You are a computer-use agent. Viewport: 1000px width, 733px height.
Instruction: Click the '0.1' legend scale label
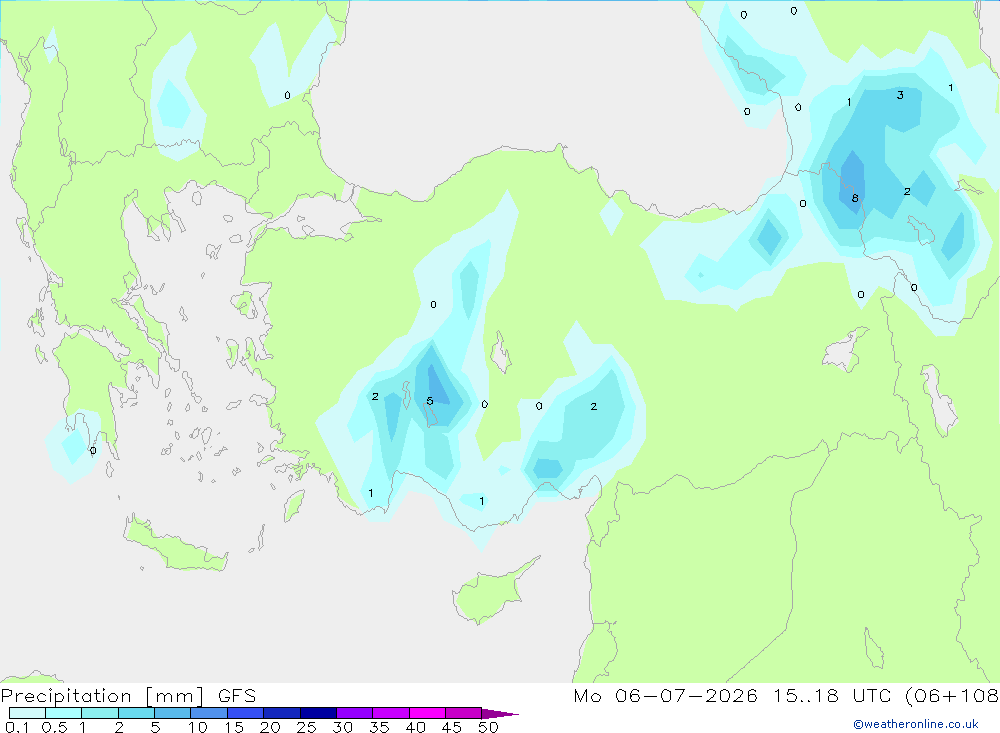point(17,727)
